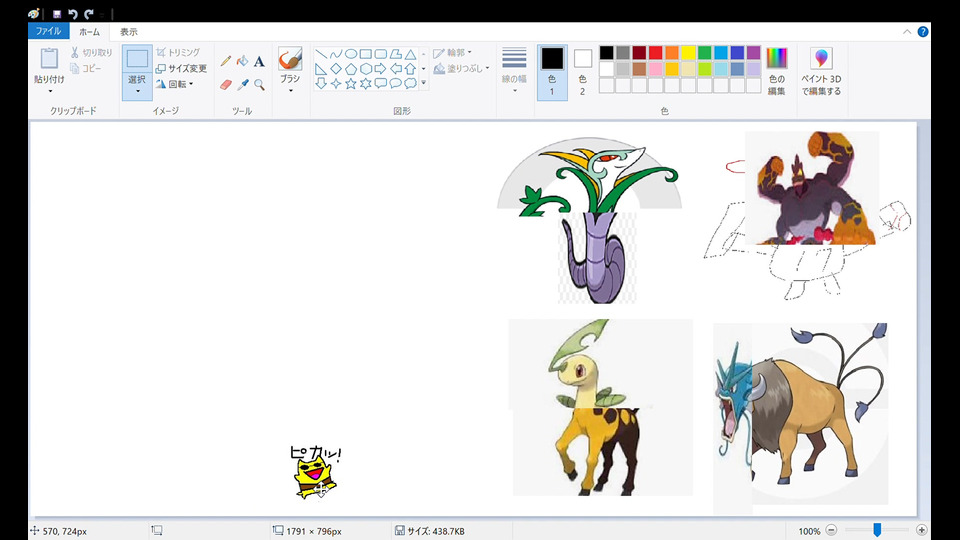The height and width of the screenshot is (540, 960).
Task: Switch to the ホーム home tab
Action: pos(89,32)
